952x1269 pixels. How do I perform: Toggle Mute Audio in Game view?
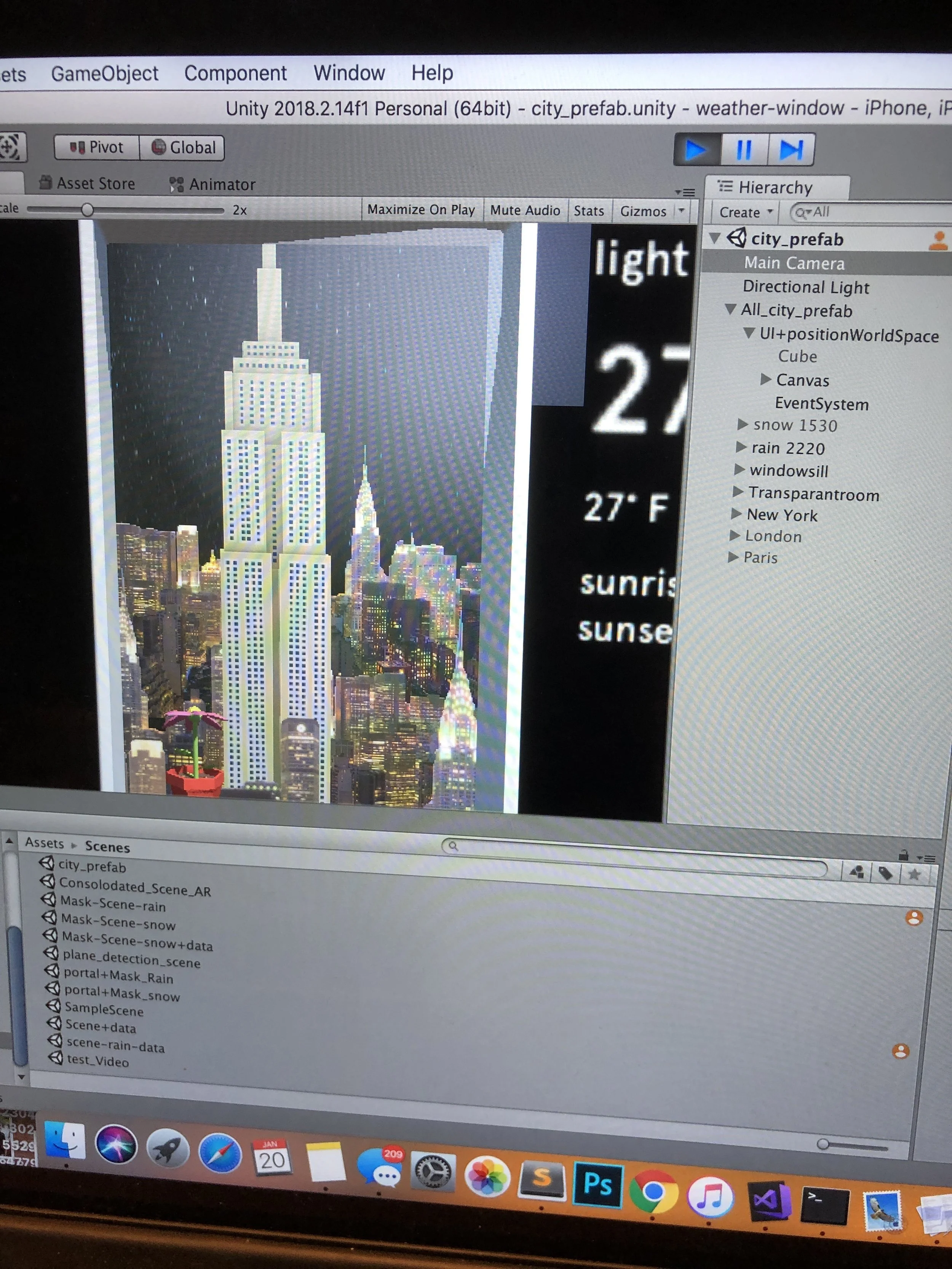[x=524, y=210]
